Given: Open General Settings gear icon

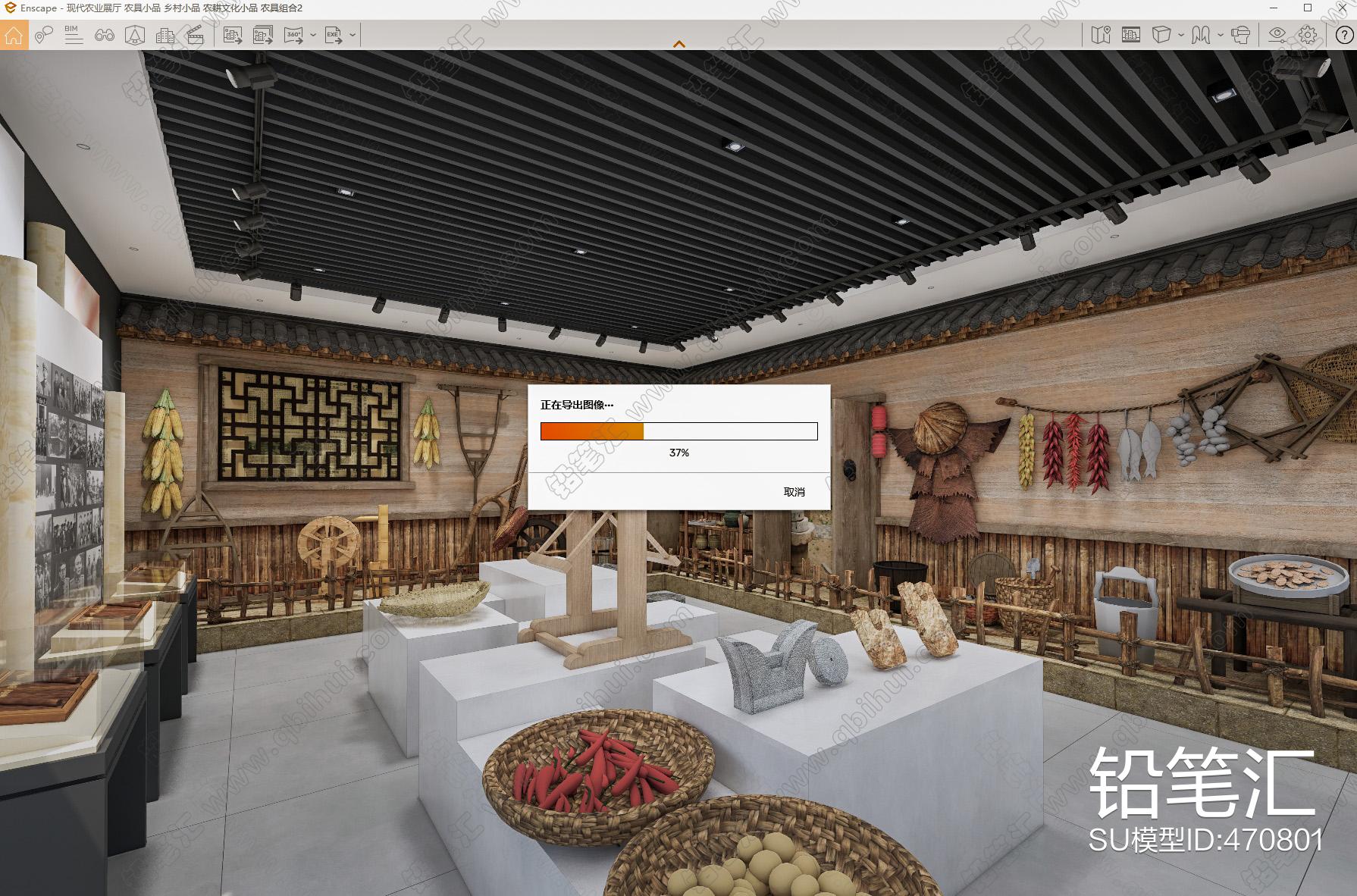Looking at the screenshot, I should (x=1308, y=35).
